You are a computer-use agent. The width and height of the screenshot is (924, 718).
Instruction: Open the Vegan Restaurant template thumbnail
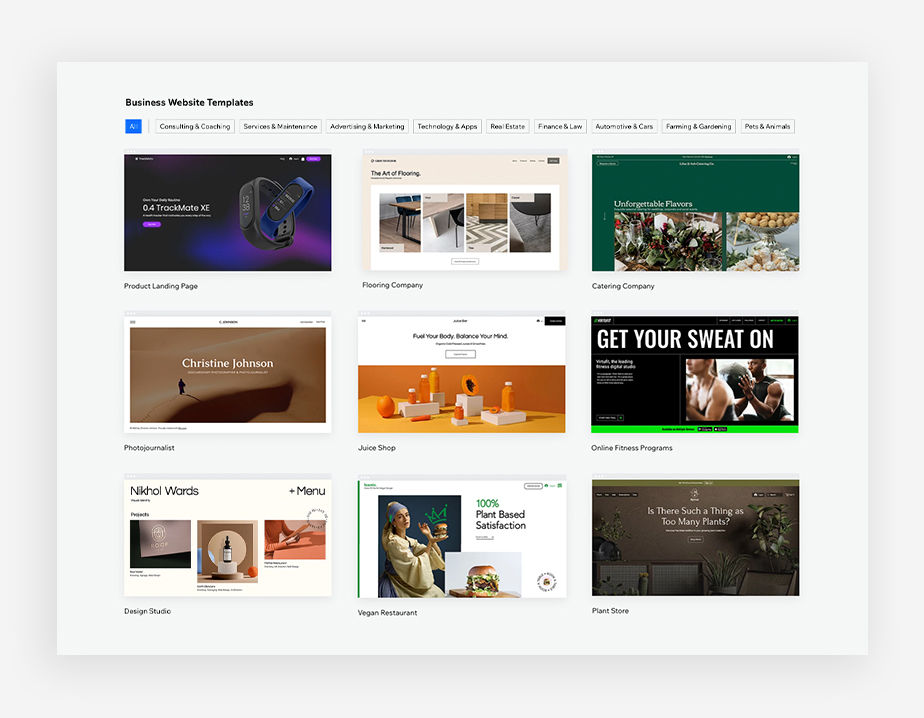pos(462,536)
